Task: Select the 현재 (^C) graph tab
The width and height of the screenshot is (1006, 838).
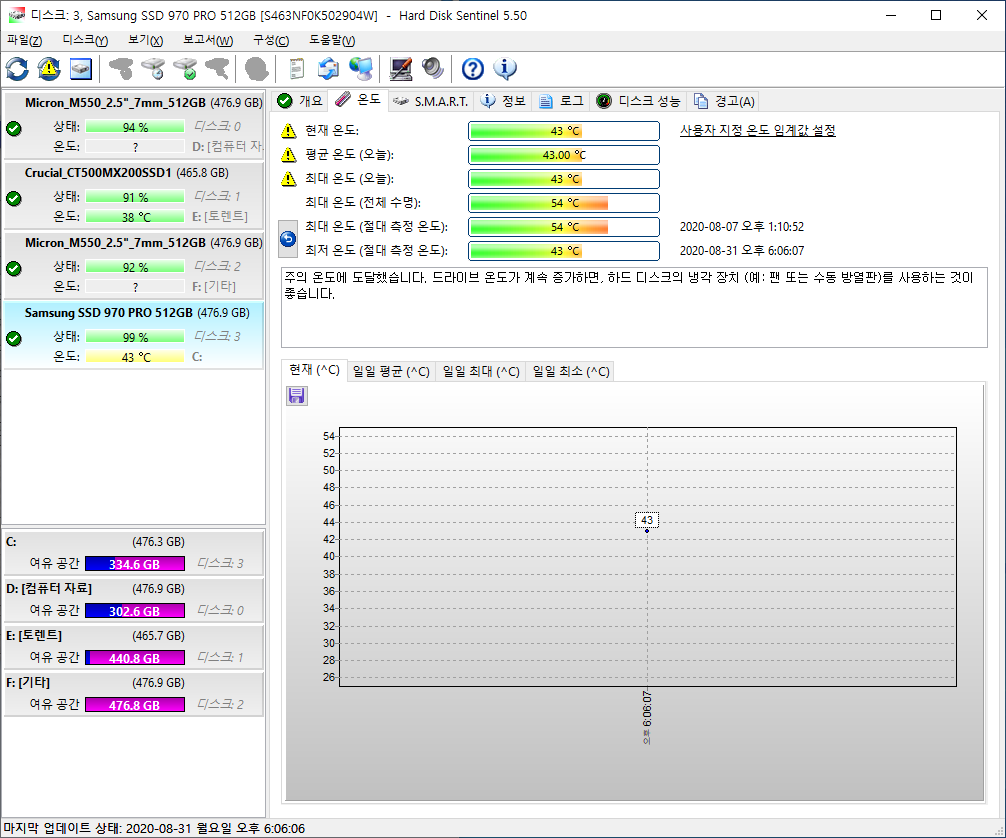Action: pyautogui.click(x=314, y=370)
